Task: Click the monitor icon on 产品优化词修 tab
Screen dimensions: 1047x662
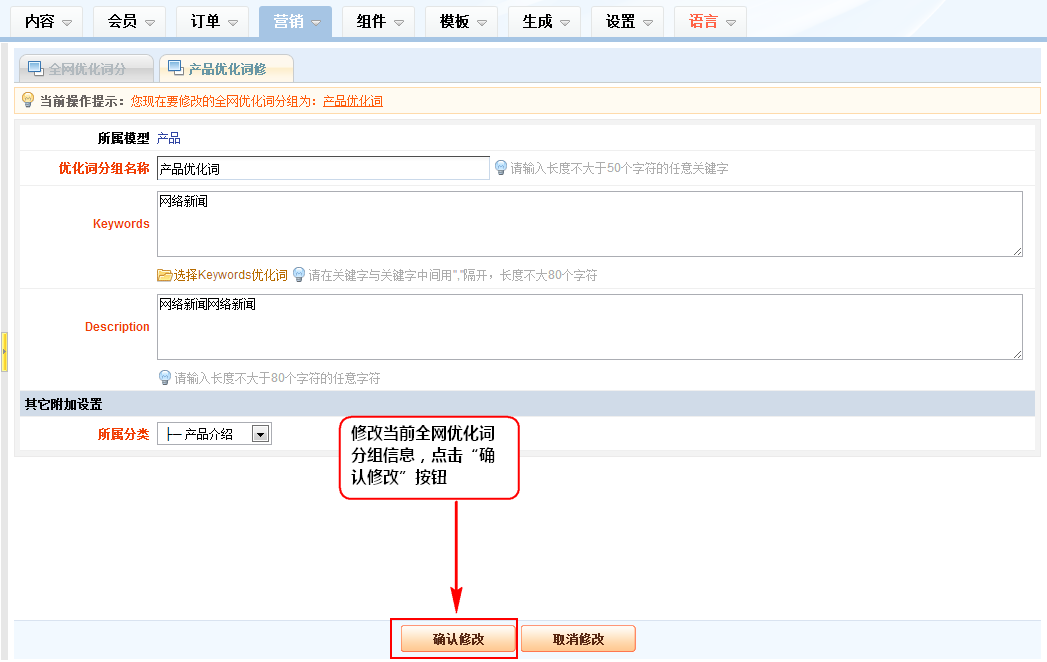Action: pos(176,69)
